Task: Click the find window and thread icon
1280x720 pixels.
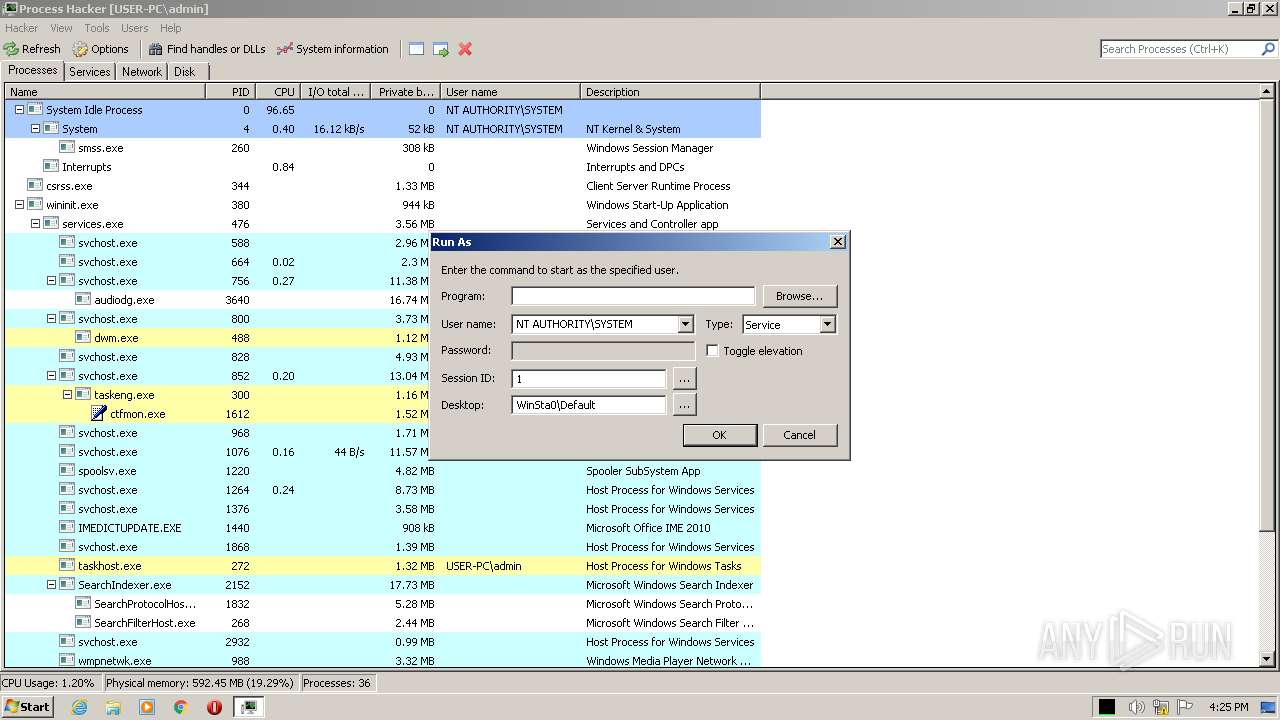Action: pos(441,49)
